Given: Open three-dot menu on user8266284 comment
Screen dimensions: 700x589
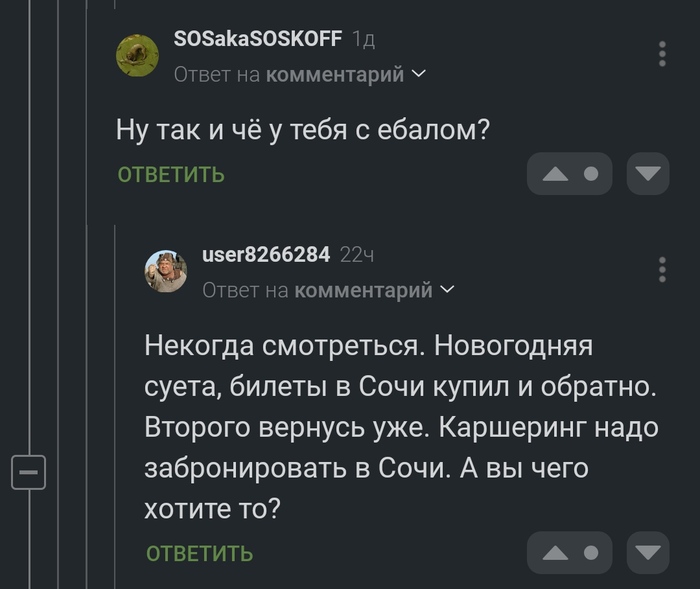Looking at the screenshot, I should 662,270.
